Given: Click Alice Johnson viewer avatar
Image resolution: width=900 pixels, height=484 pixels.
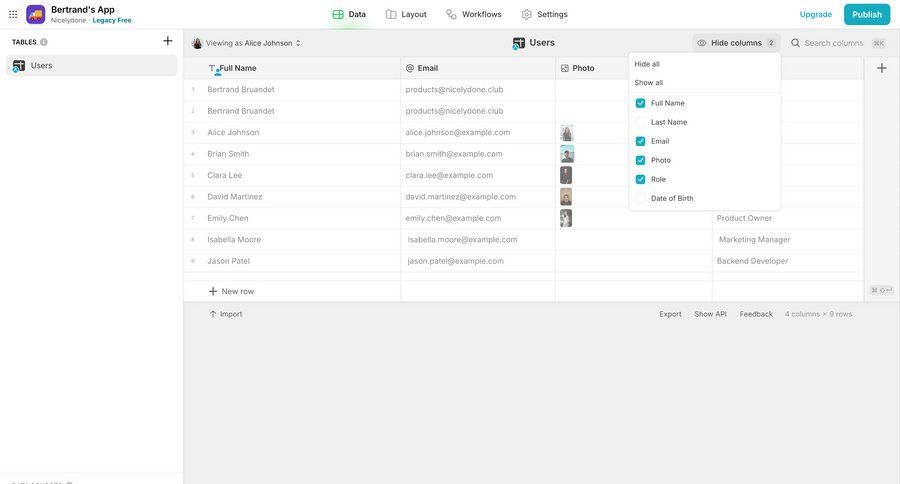Looking at the screenshot, I should (x=197, y=43).
